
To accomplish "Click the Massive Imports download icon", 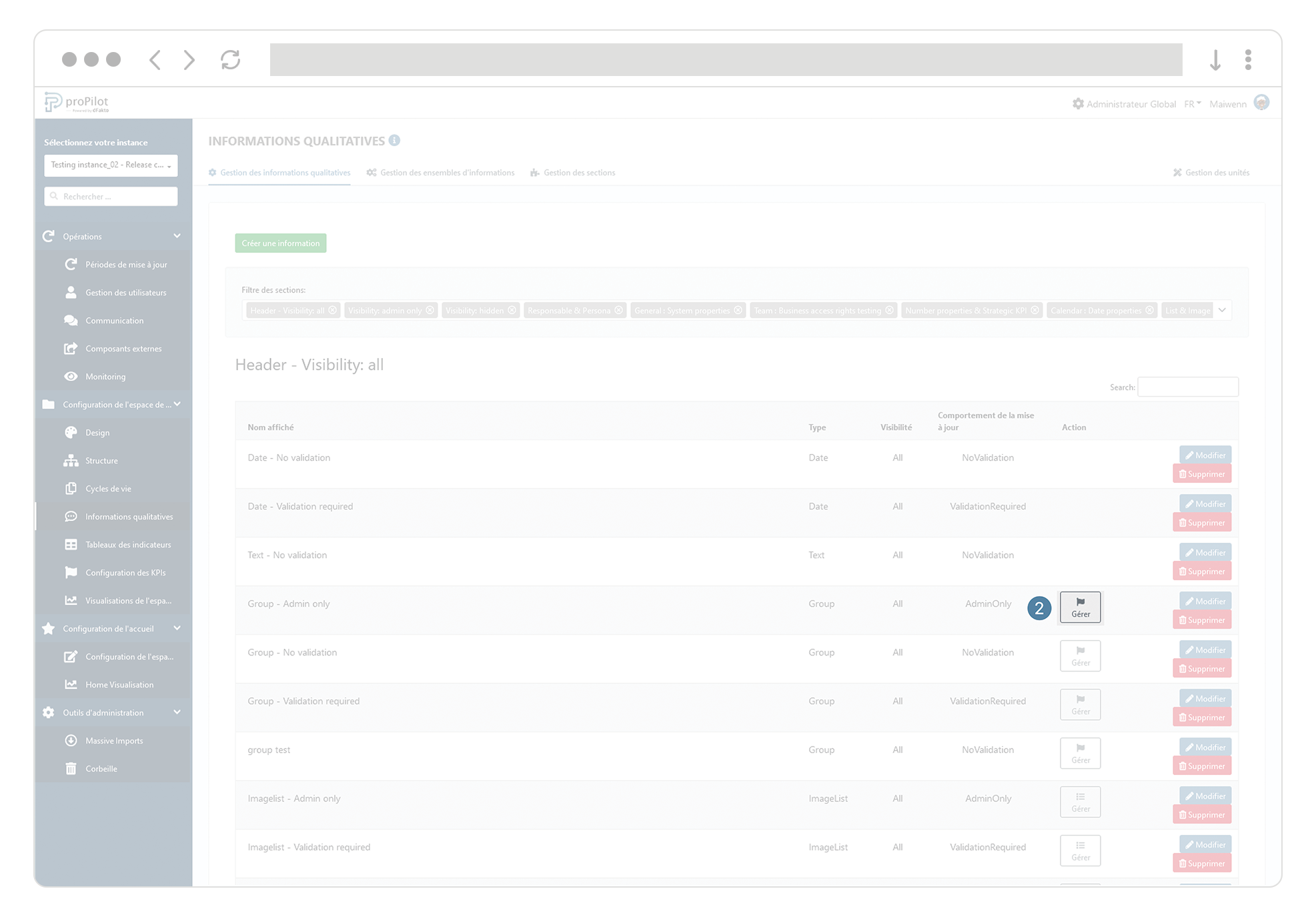I will (x=71, y=740).
